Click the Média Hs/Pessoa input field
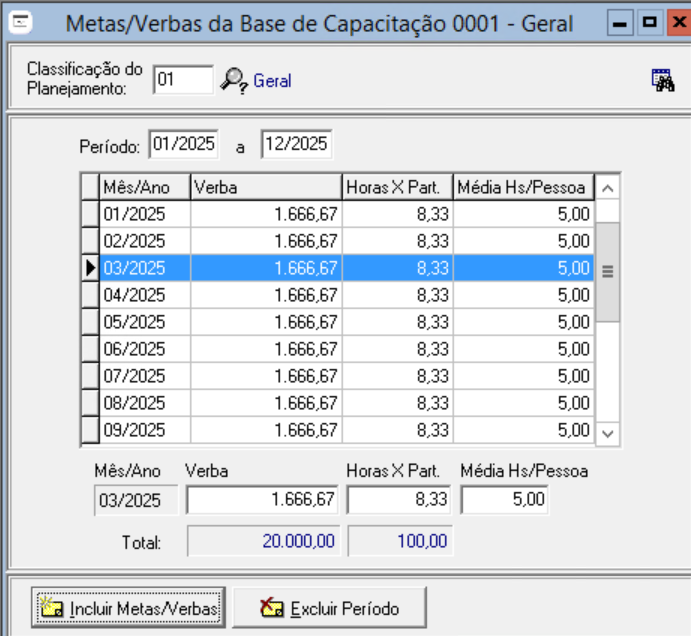 coord(505,499)
